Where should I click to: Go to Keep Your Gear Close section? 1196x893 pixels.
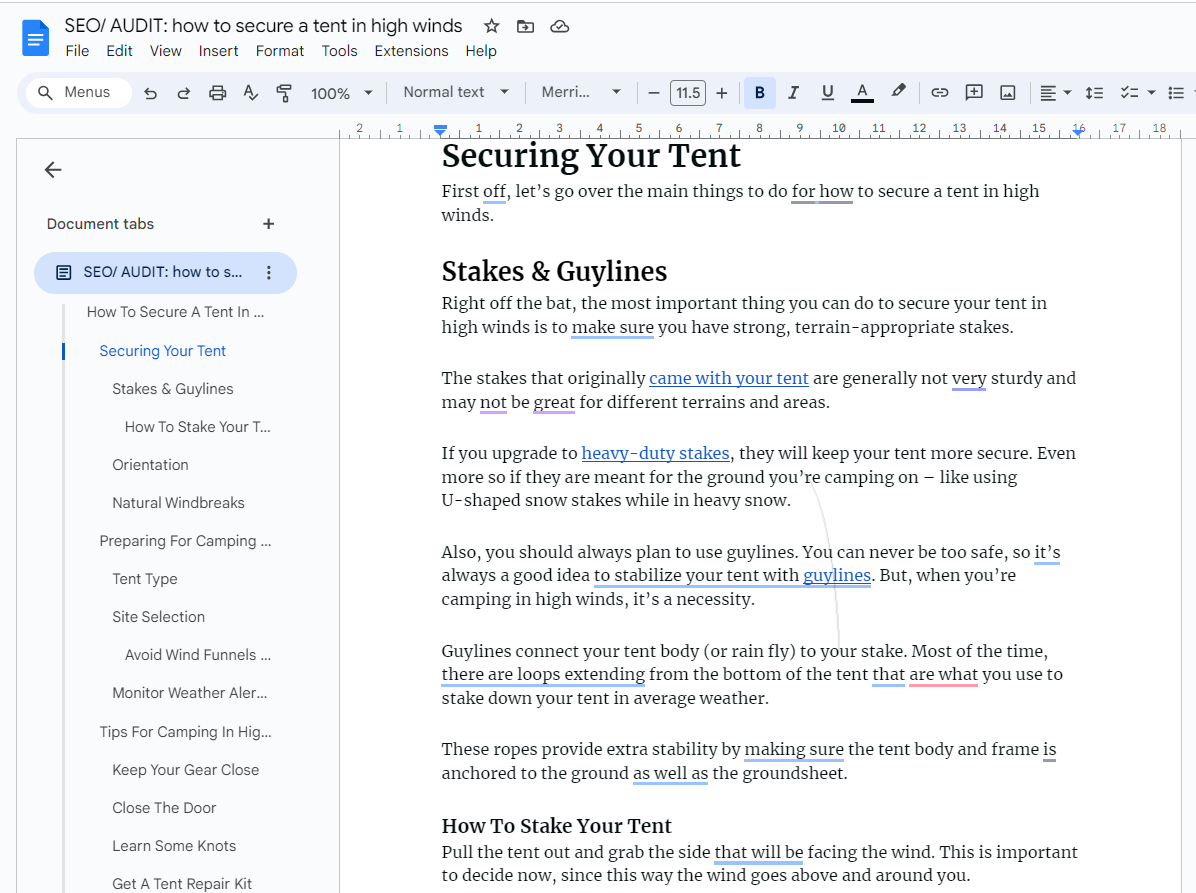(x=185, y=770)
